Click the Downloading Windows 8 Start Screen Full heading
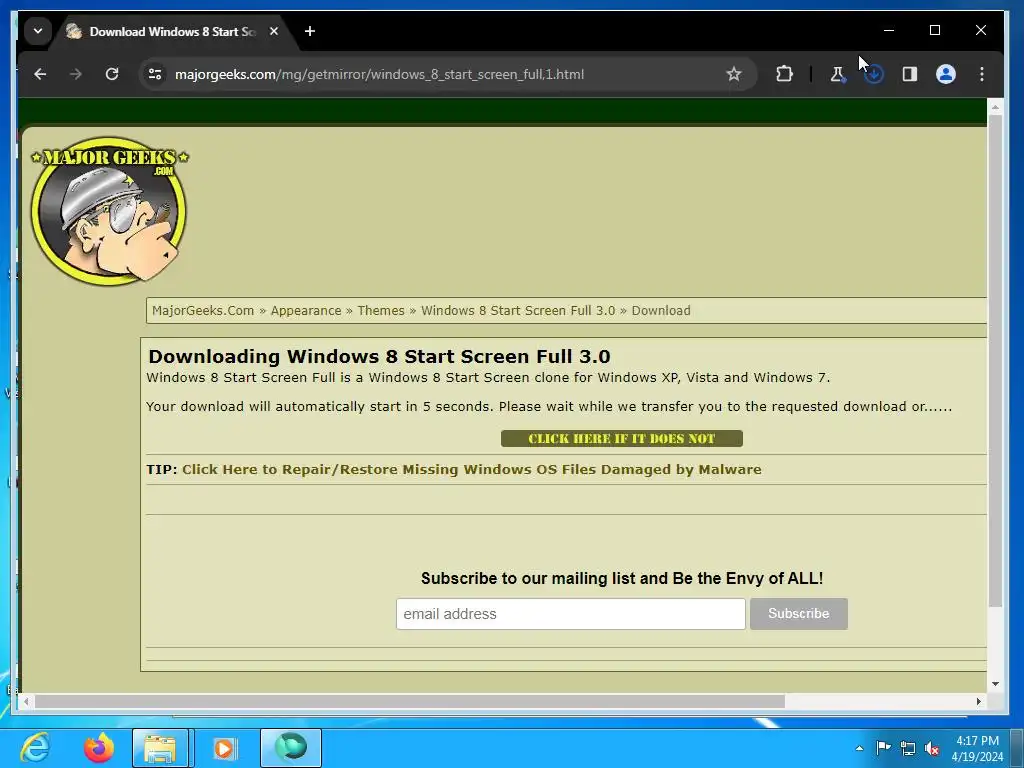1024x768 pixels. tap(379, 357)
